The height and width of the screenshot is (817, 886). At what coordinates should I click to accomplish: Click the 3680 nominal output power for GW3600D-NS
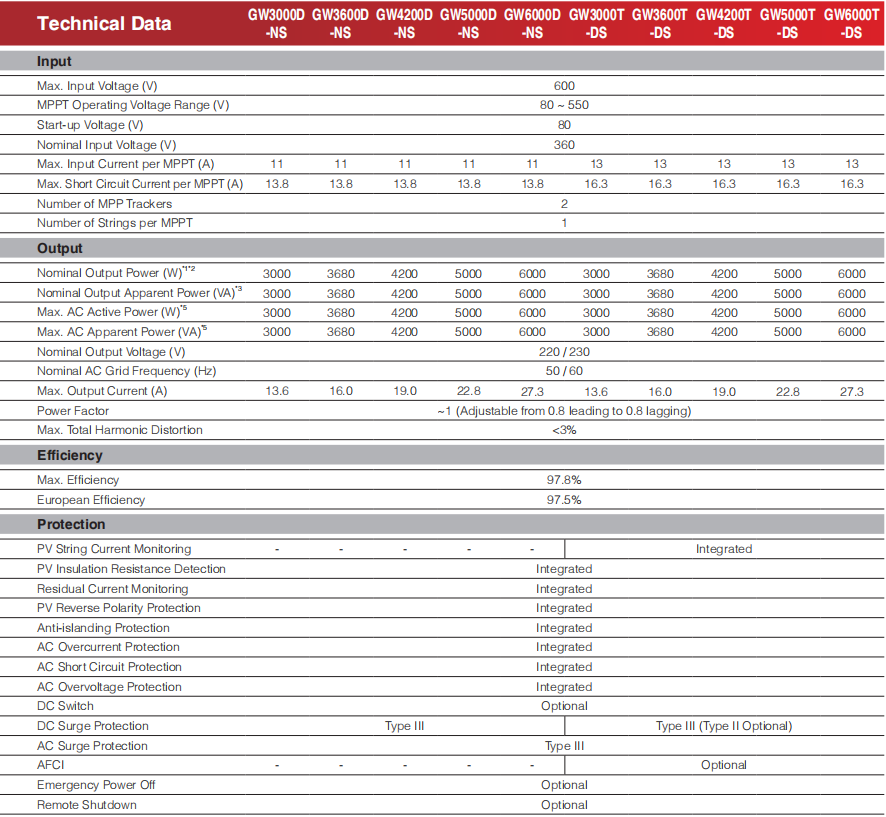(341, 274)
